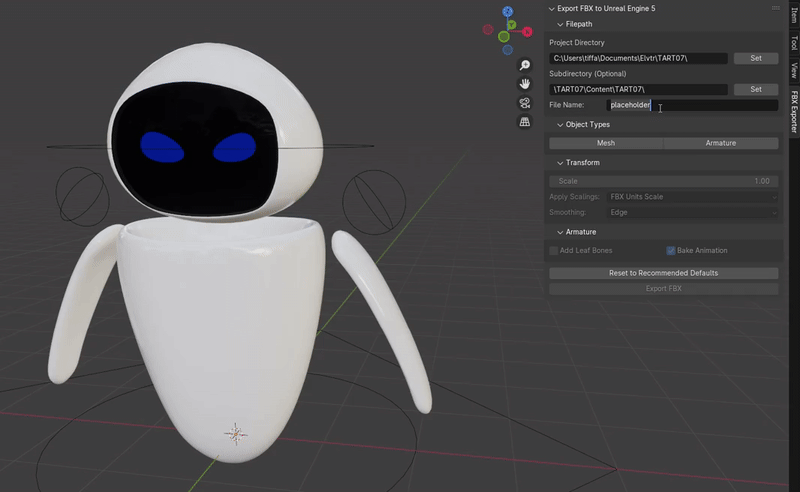The height and width of the screenshot is (492, 800).
Task: Select the FBX Exporter sidebar tab
Action: (794, 111)
